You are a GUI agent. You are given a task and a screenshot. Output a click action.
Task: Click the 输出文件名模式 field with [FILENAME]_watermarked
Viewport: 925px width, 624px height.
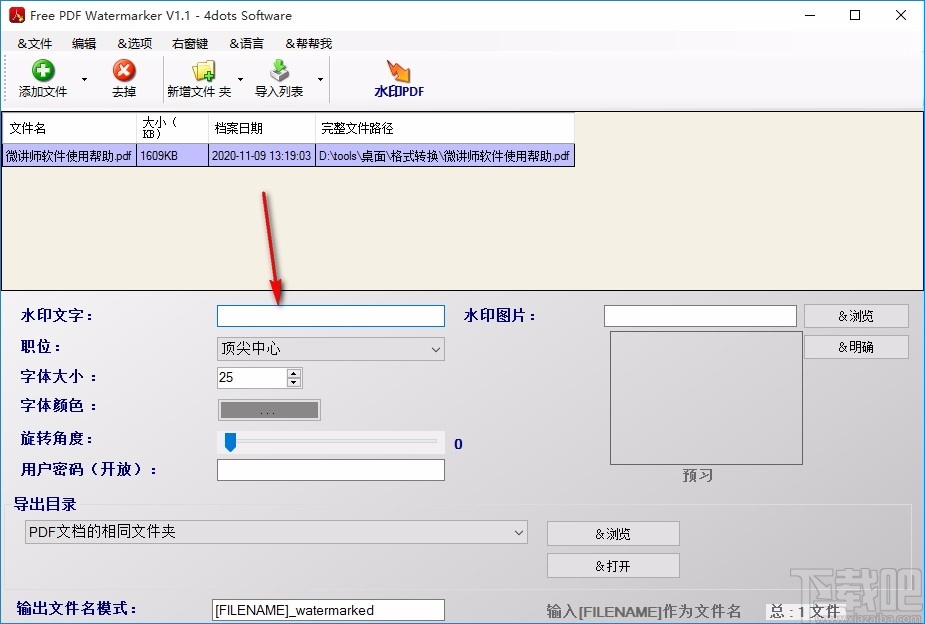click(328, 610)
